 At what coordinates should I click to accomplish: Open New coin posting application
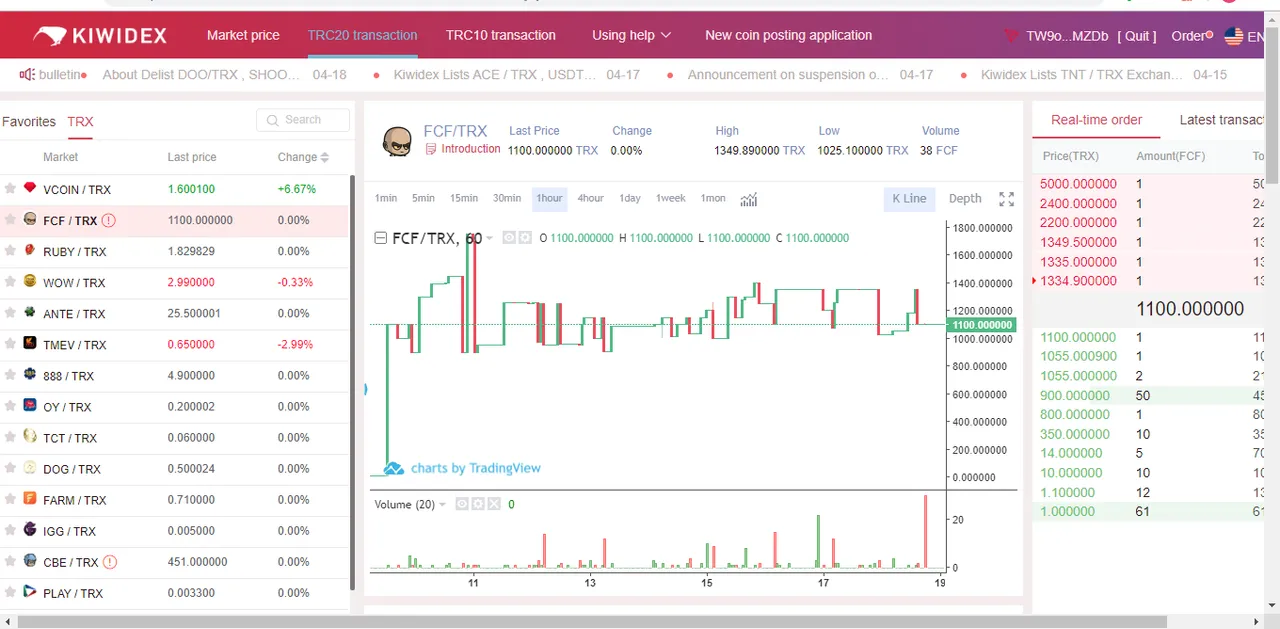[788, 35]
